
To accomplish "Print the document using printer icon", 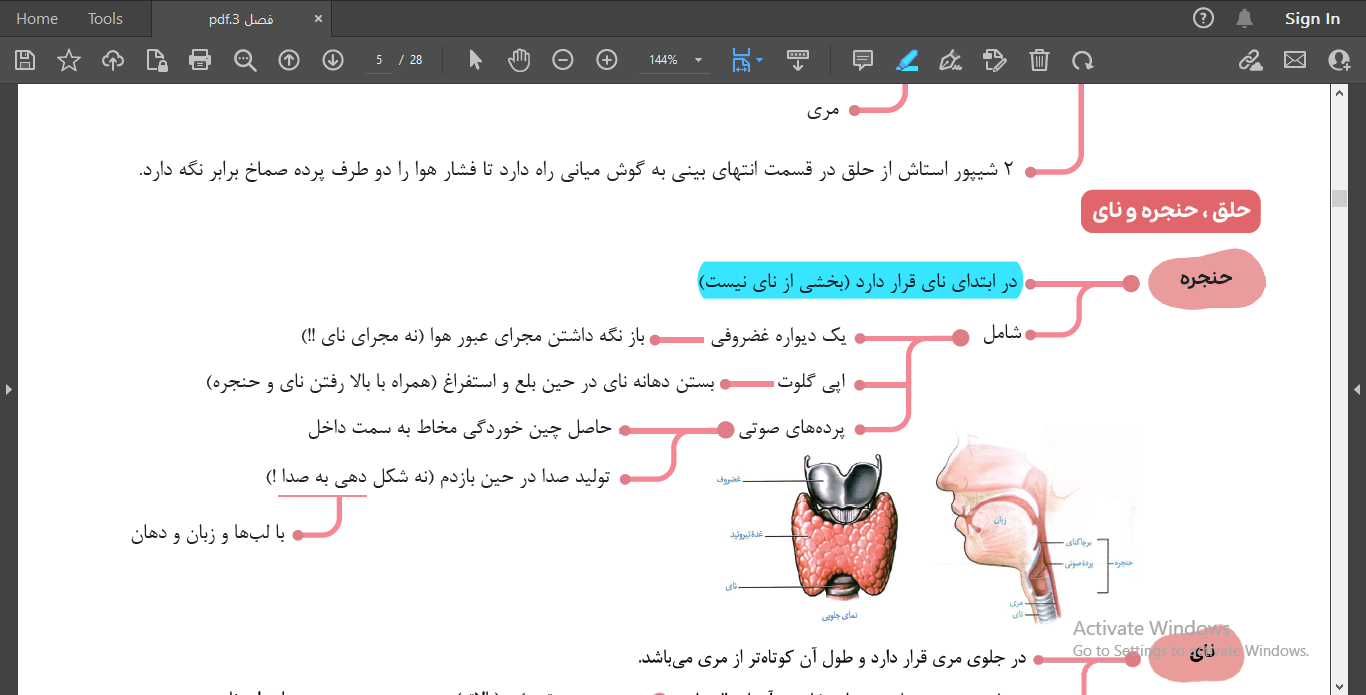I will tap(200, 60).
